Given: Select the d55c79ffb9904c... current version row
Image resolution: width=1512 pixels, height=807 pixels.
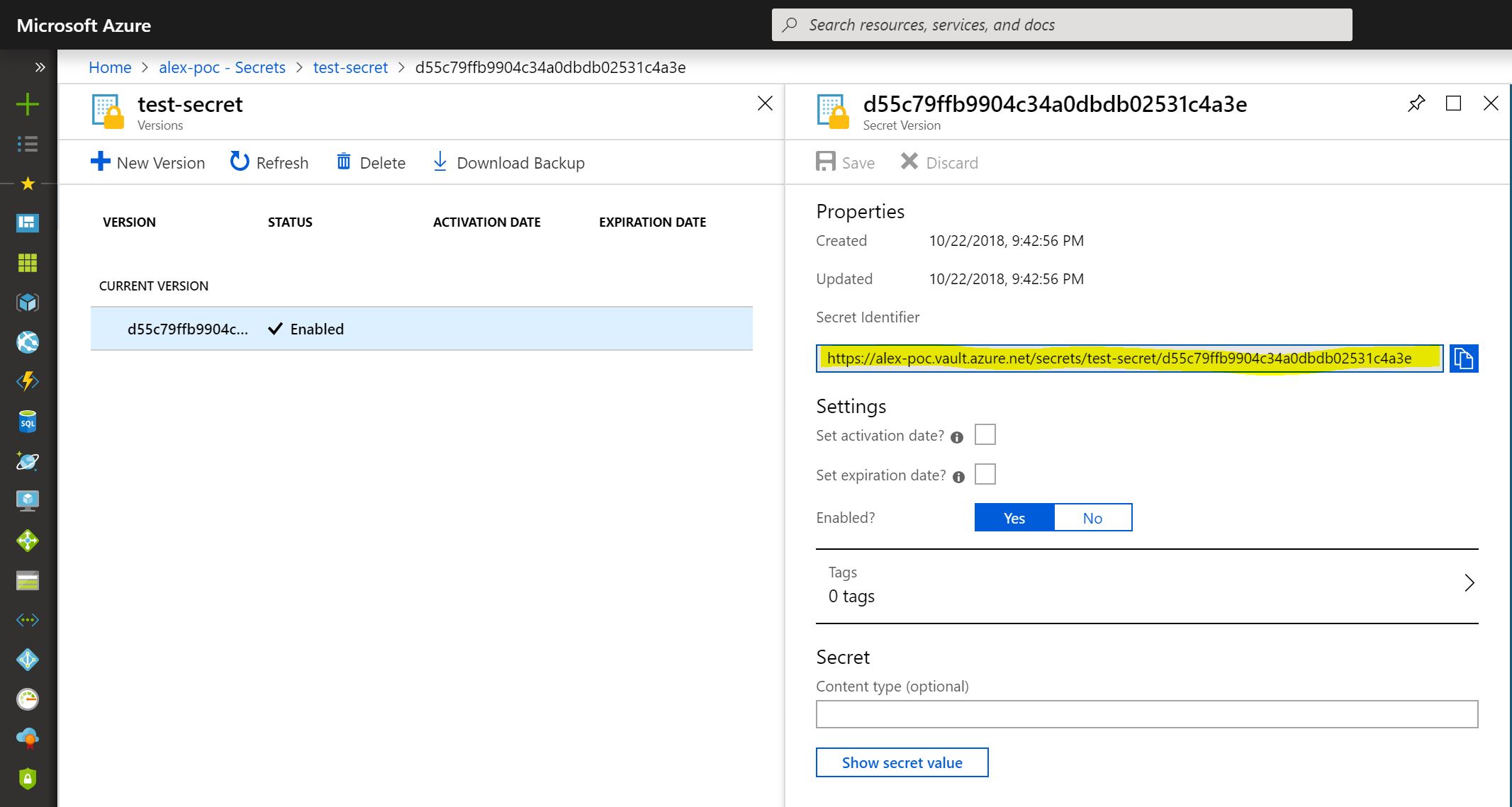Looking at the screenshot, I should coord(421,329).
